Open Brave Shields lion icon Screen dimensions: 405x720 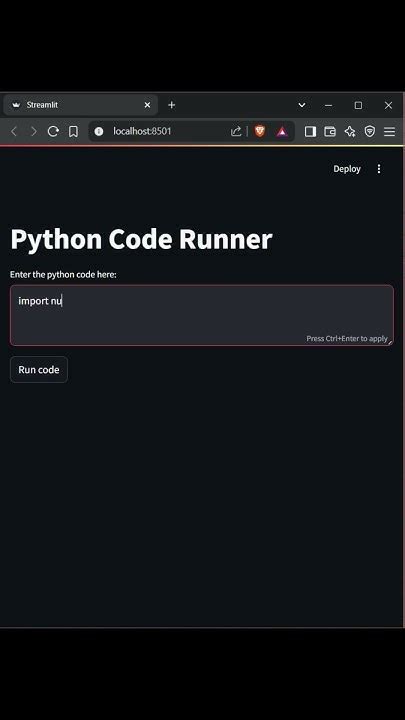[260, 131]
